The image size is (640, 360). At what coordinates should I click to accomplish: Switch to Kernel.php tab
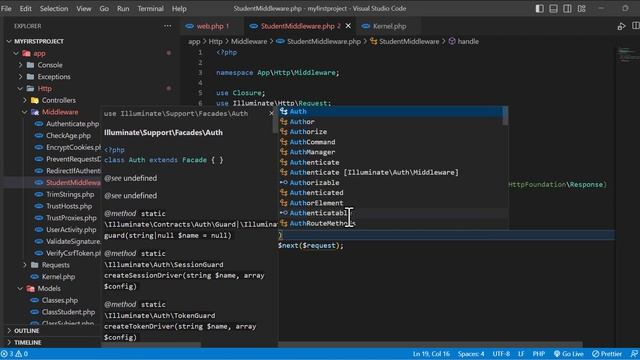tap(389, 26)
